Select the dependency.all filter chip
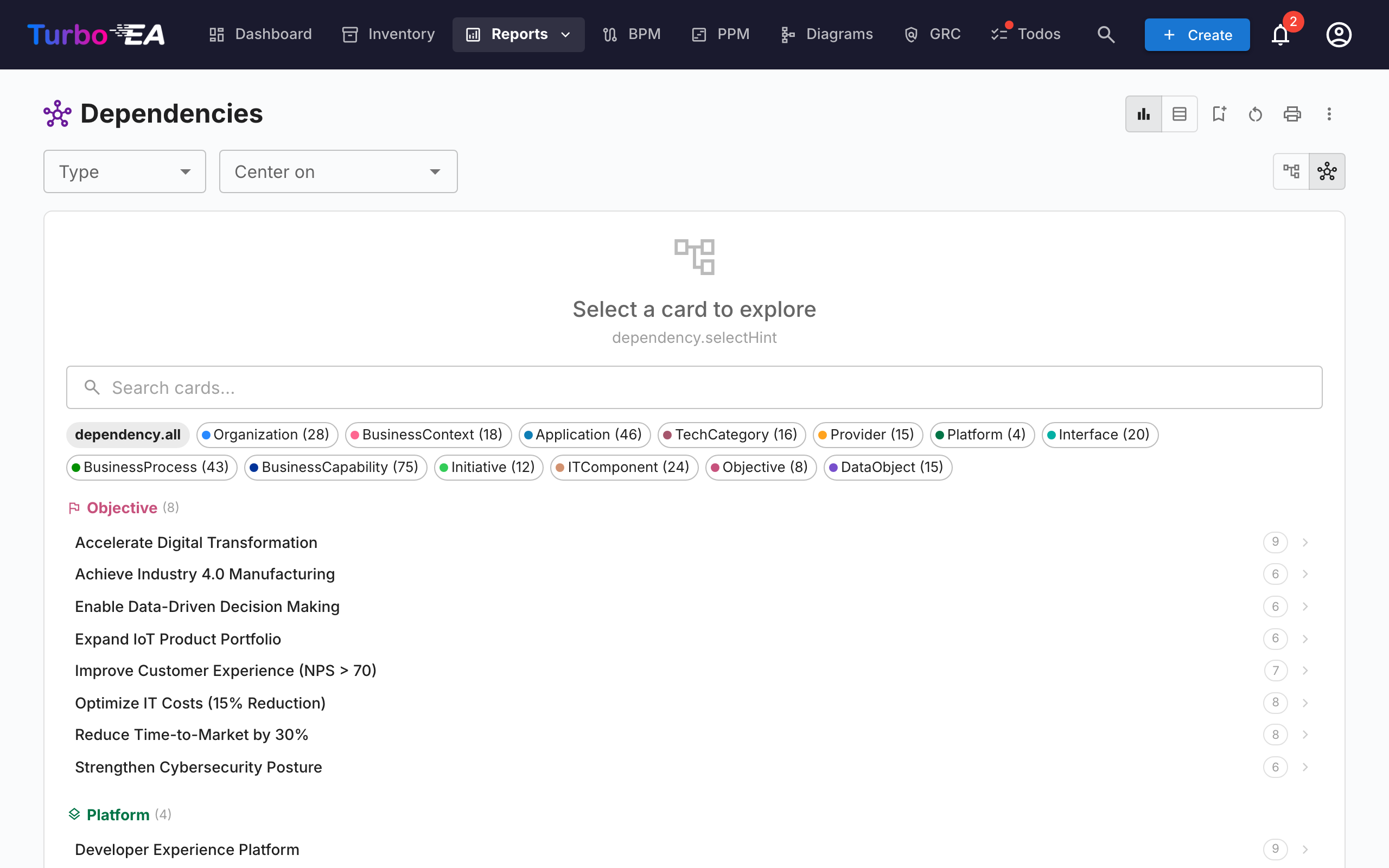 [x=128, y=435]
